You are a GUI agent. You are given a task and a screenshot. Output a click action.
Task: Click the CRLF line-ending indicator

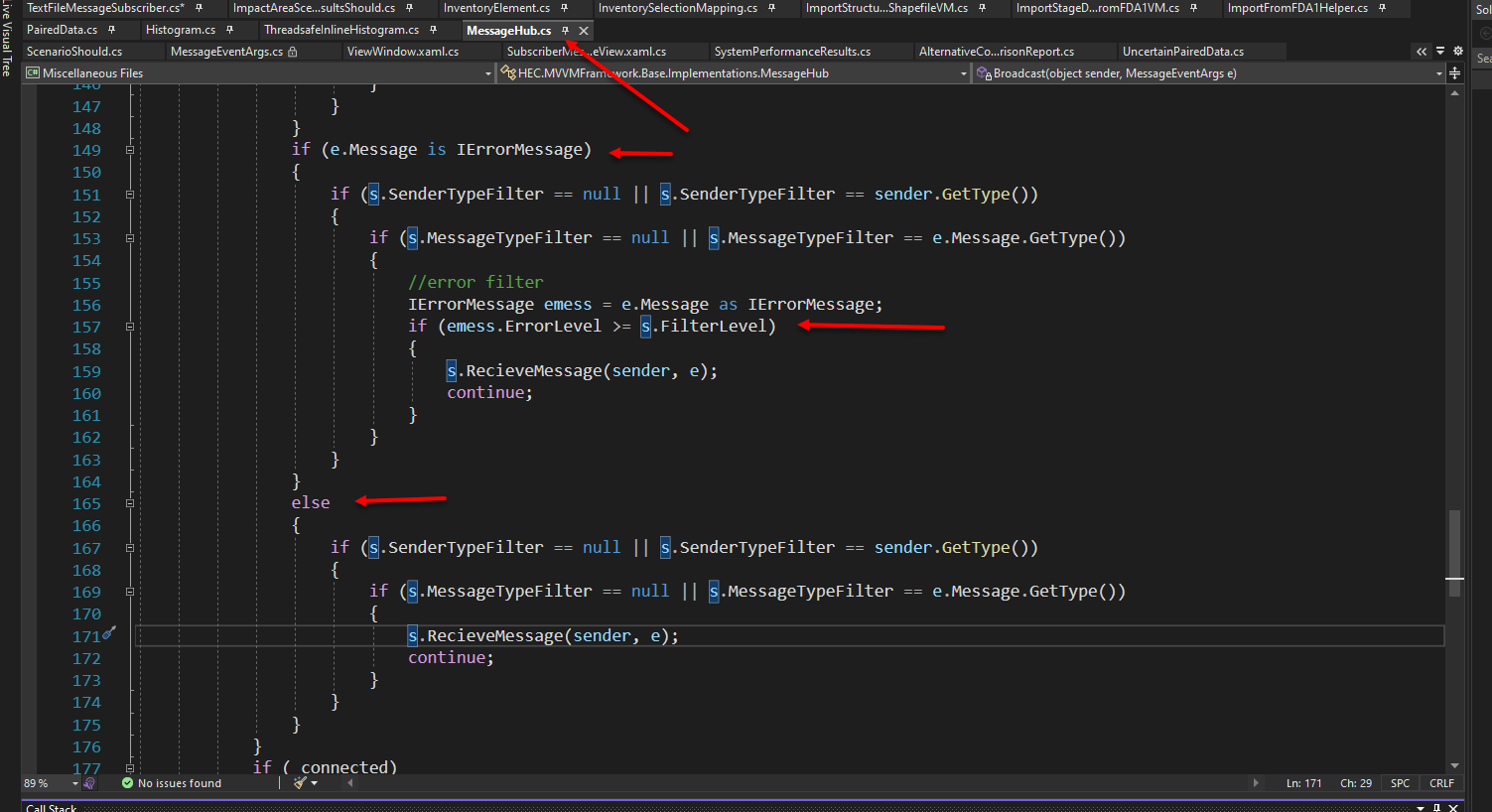(1441, 782)
